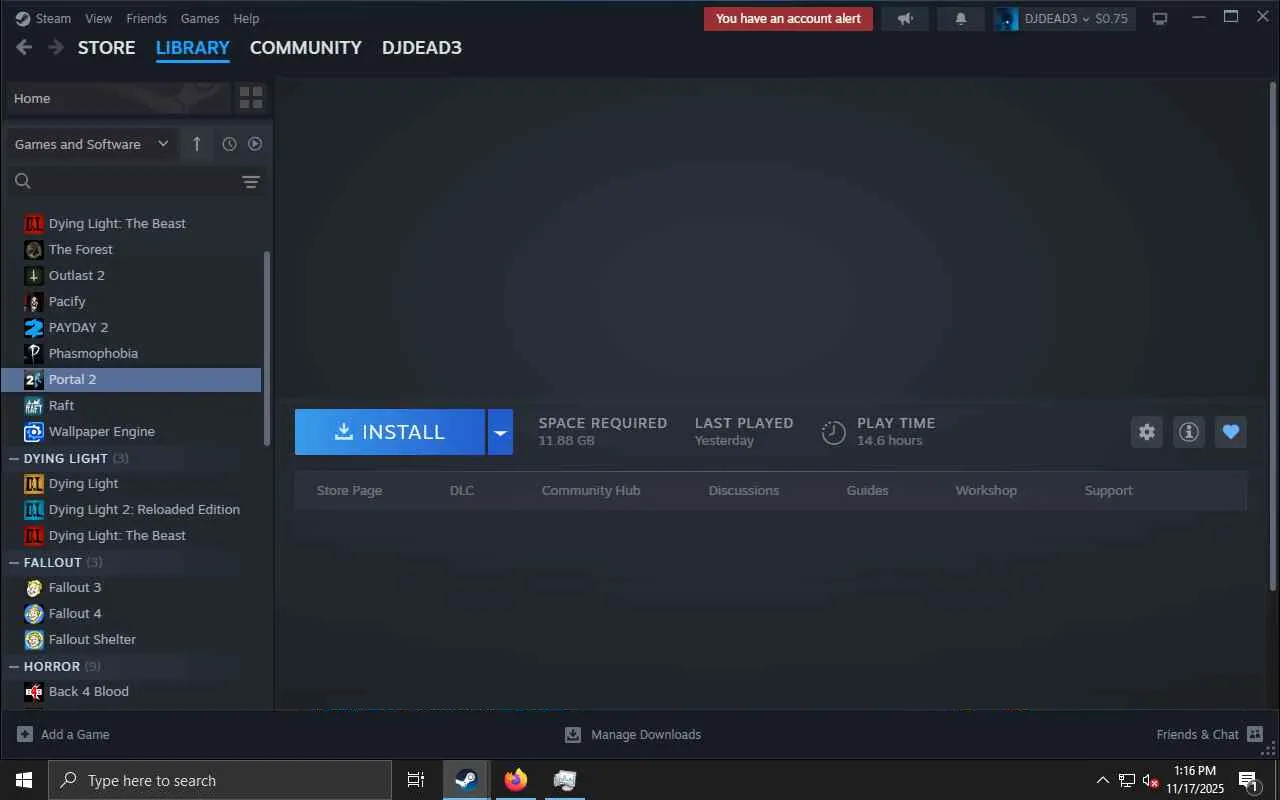Open the Friends menu
1280x800 pixels.
(147, 18)
